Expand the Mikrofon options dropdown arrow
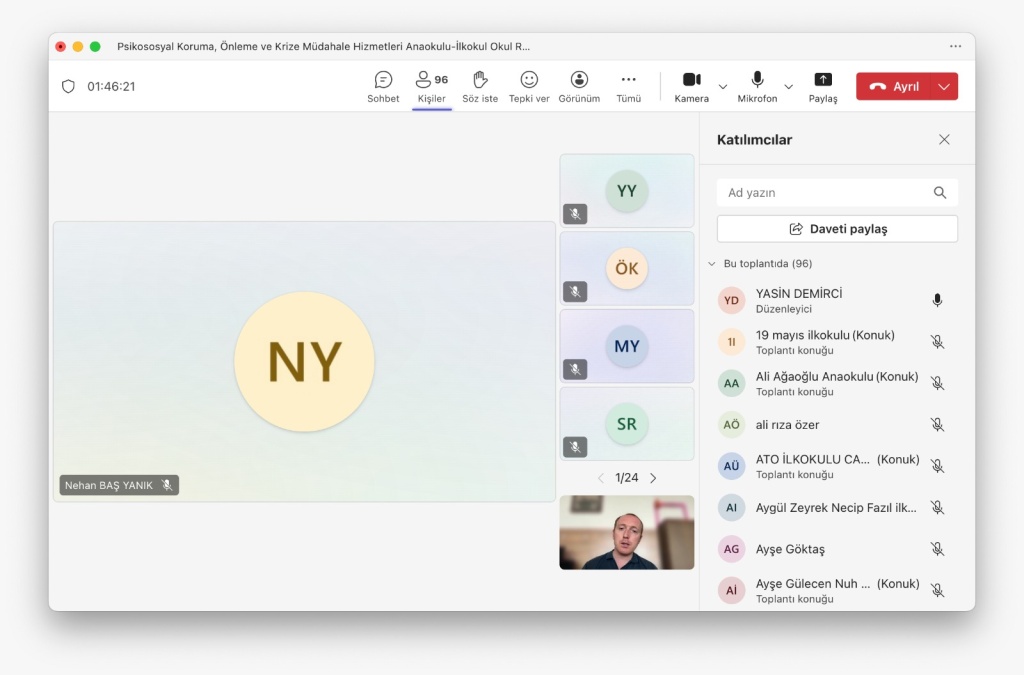 tap(788, 87)
